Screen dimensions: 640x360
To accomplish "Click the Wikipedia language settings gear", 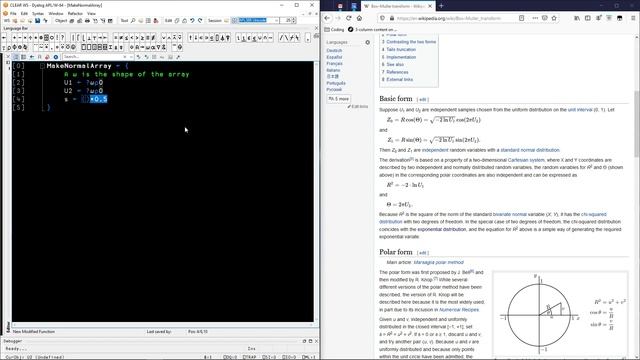I will 367,42.
